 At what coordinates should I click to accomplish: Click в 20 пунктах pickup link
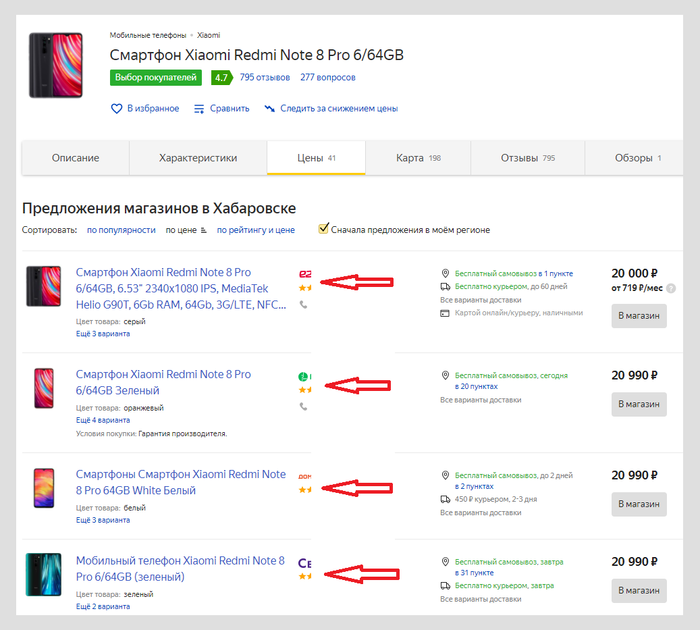point(476,387)
